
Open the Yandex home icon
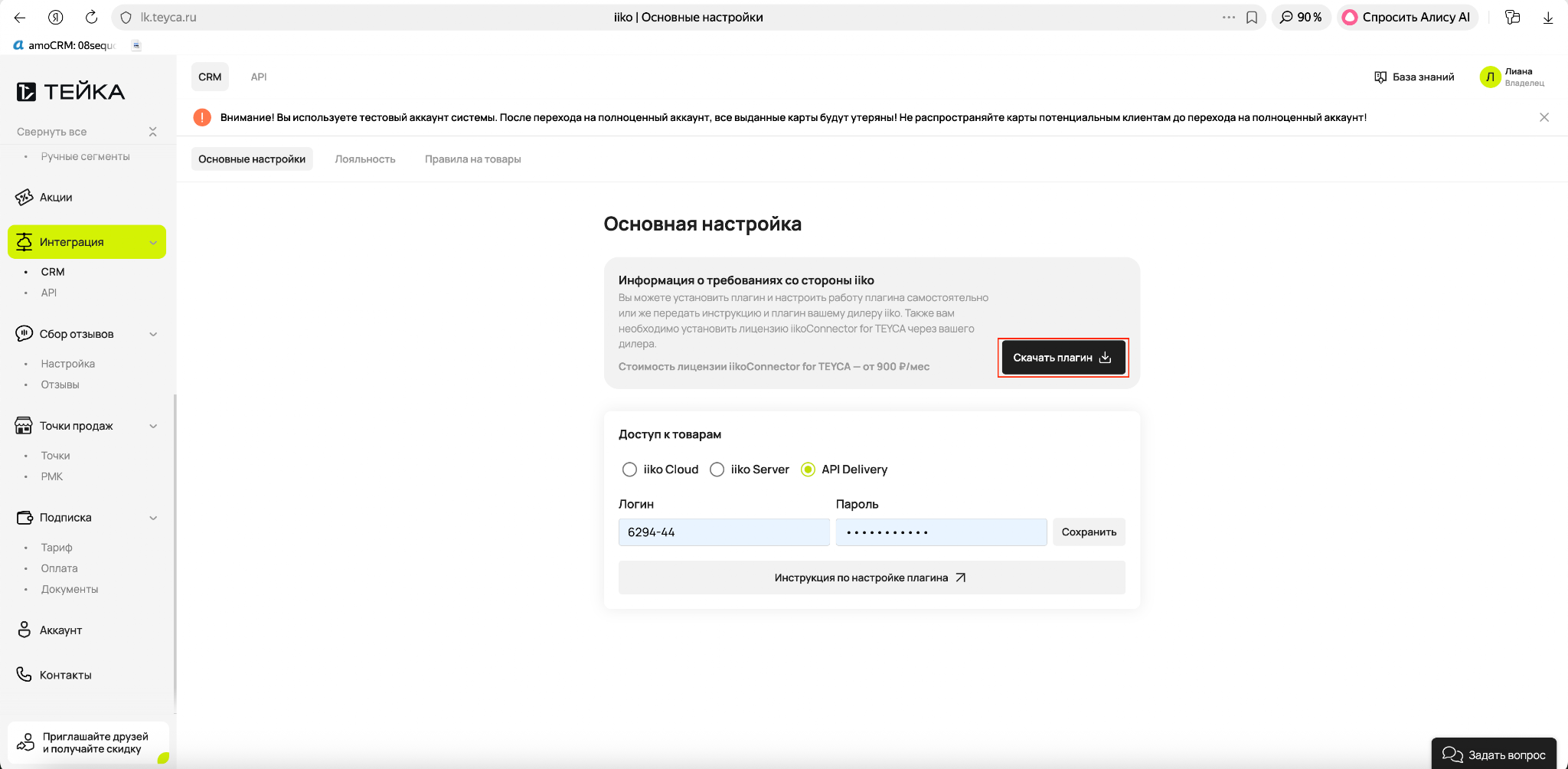55,17
